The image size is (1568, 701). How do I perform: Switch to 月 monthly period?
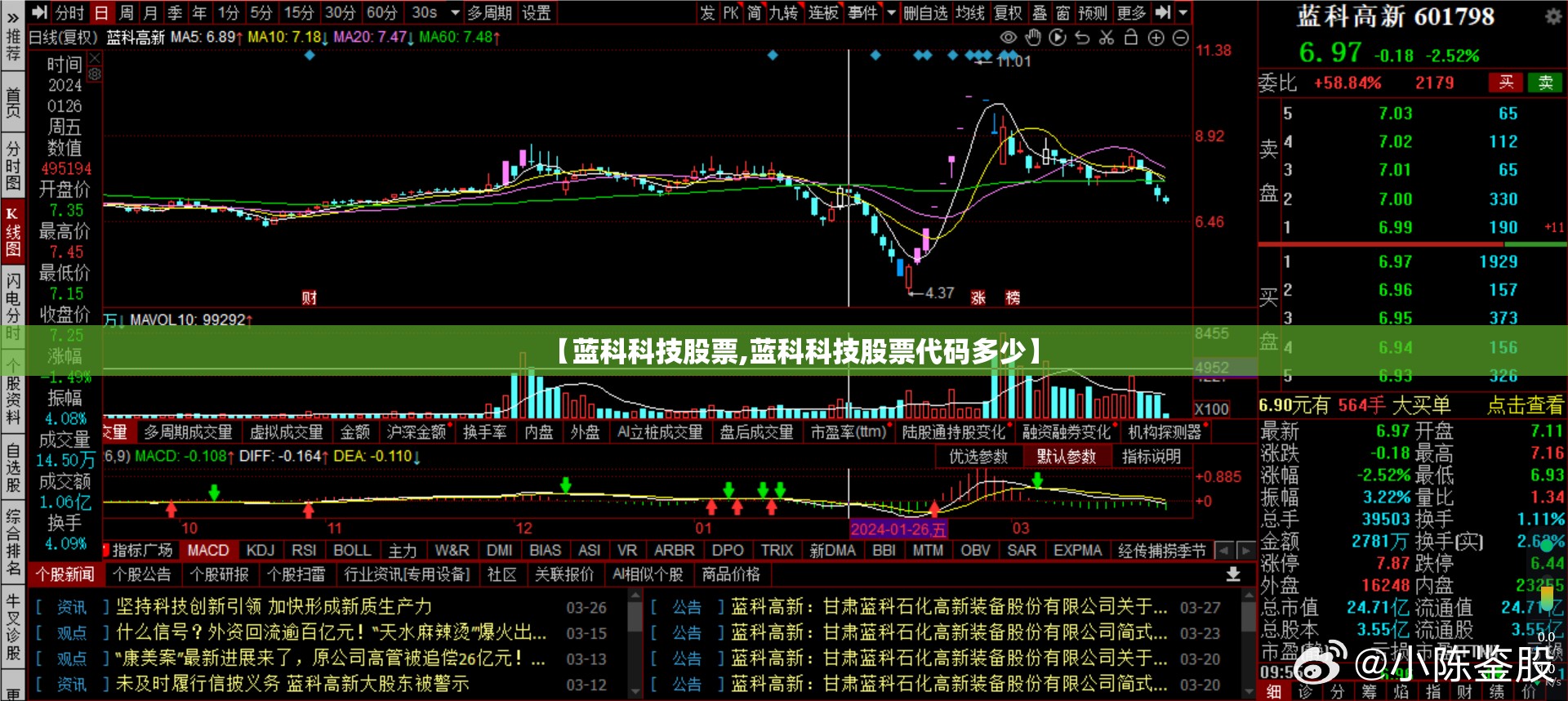pyautogui.click(x=150, y=12)
